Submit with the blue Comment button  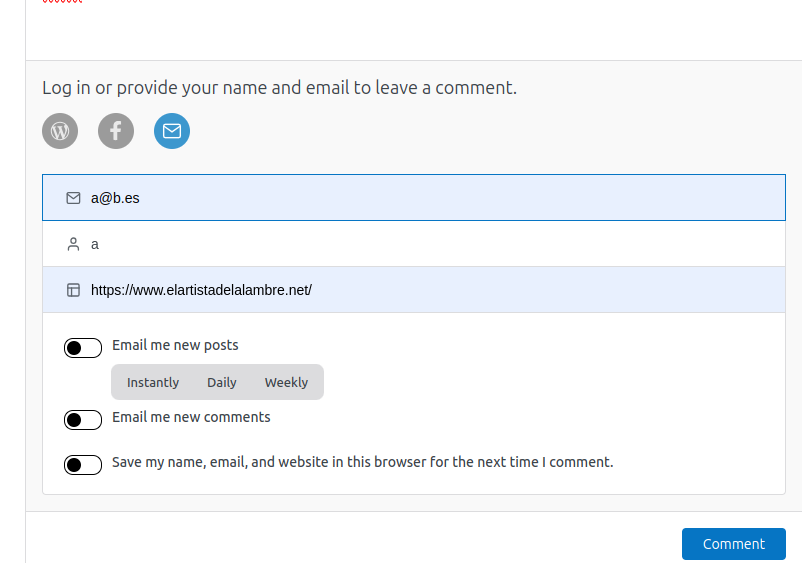tap(733, 544)
